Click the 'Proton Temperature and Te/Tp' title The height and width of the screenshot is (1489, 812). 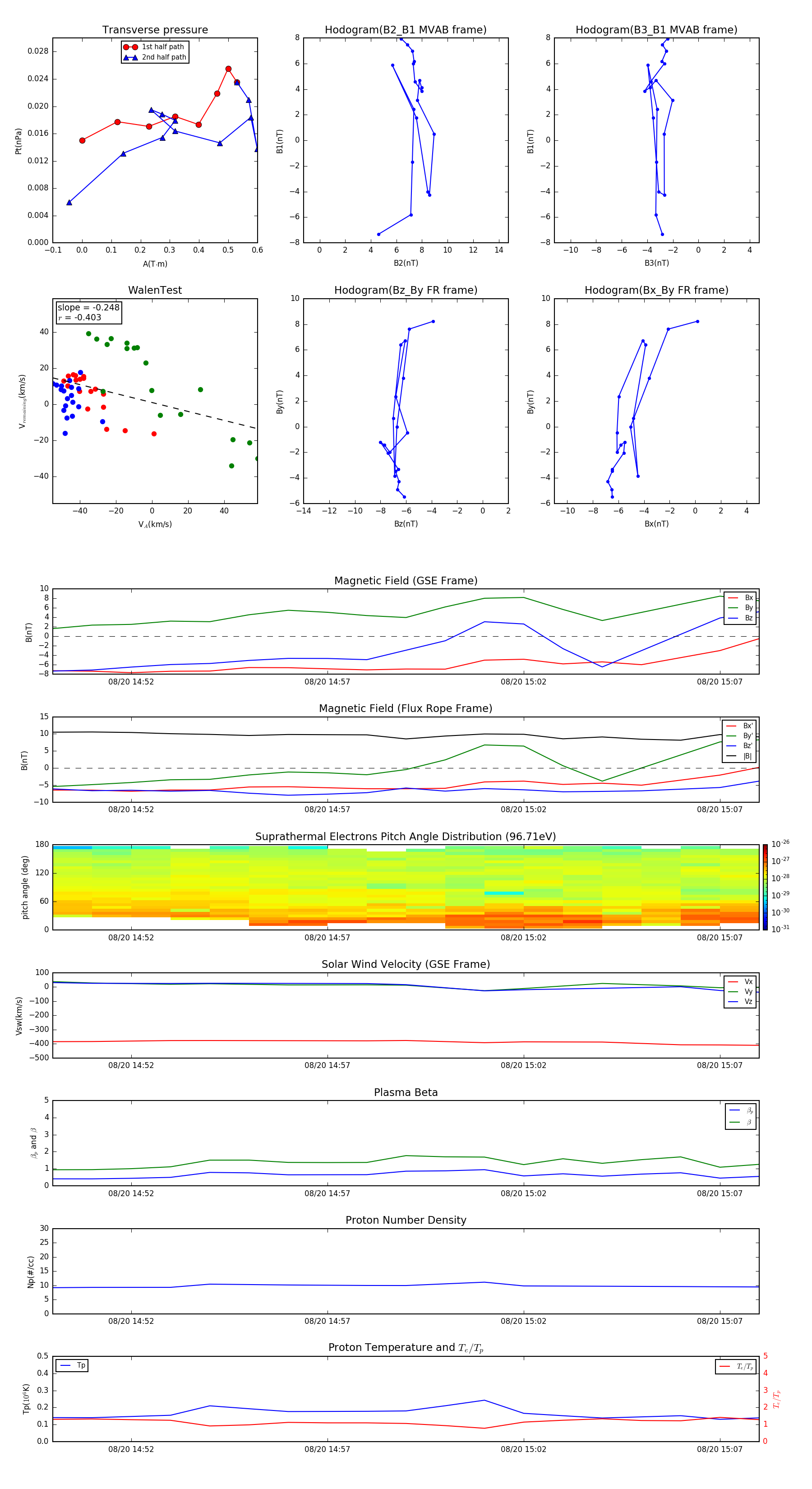point(406,1348)
